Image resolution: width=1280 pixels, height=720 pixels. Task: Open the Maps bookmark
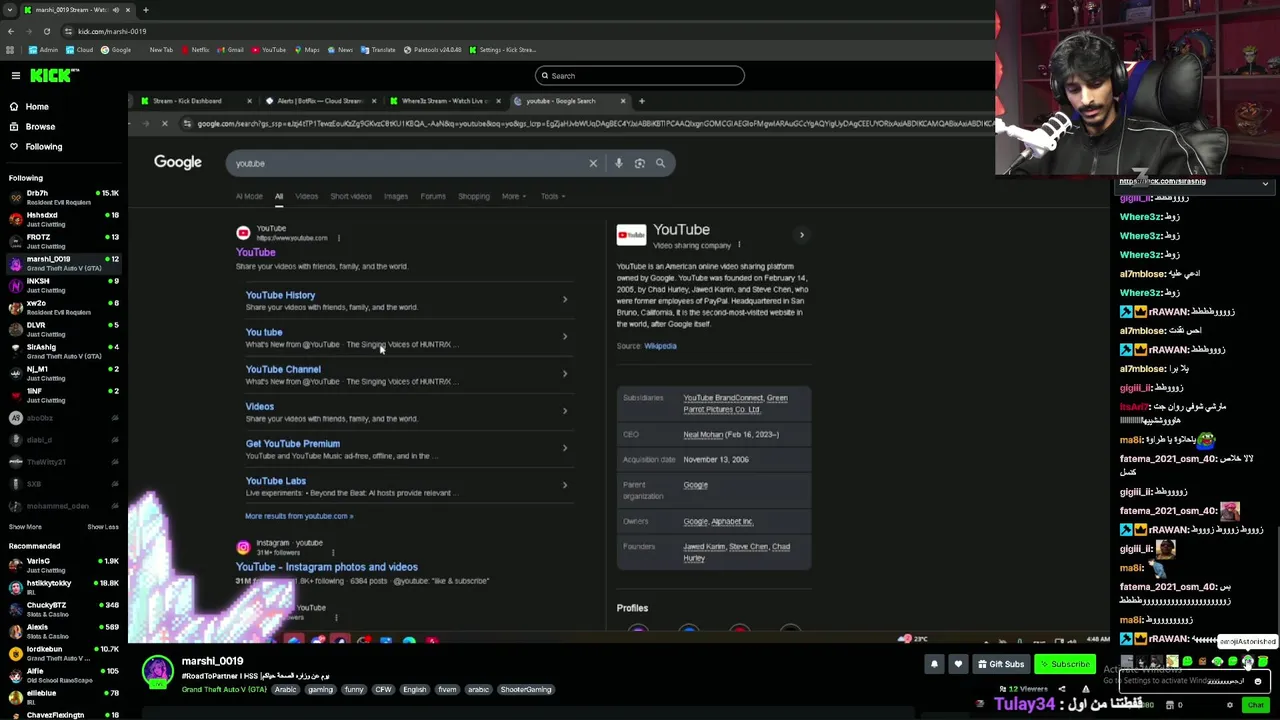306,50
